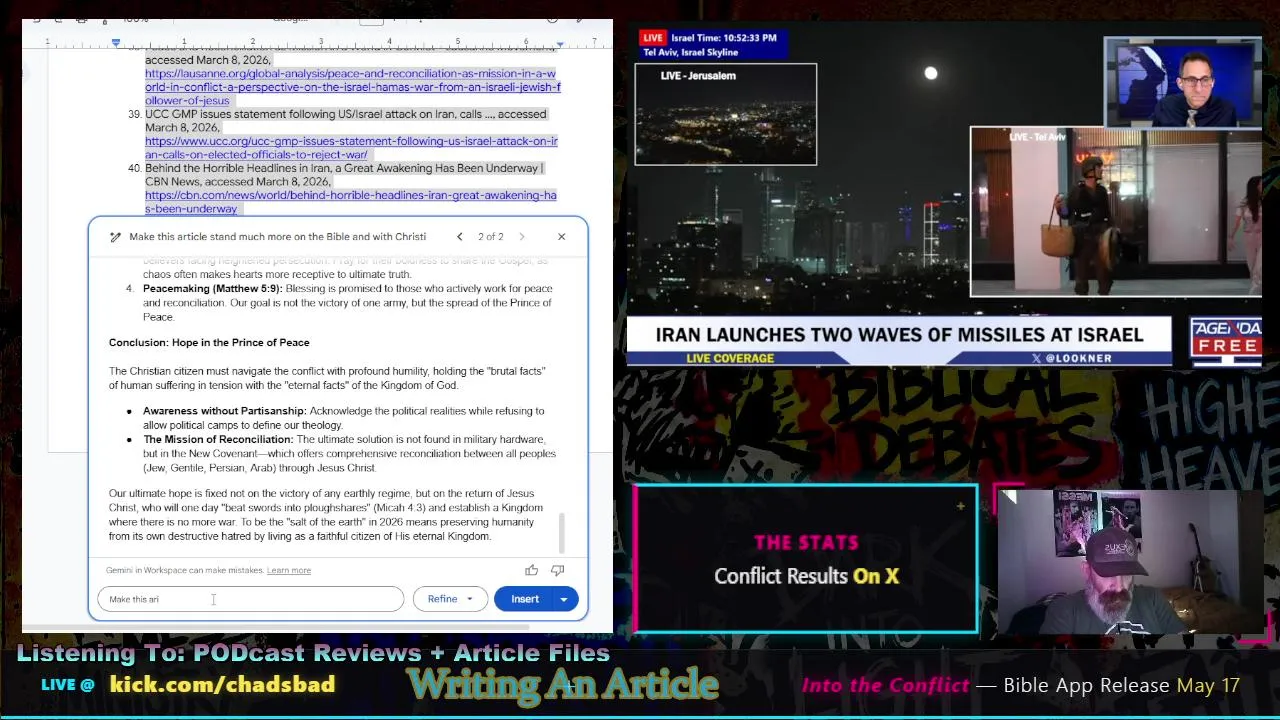
Task: Click the Gemini pencil sparkle icon in panel header
Action: (115, 237)
